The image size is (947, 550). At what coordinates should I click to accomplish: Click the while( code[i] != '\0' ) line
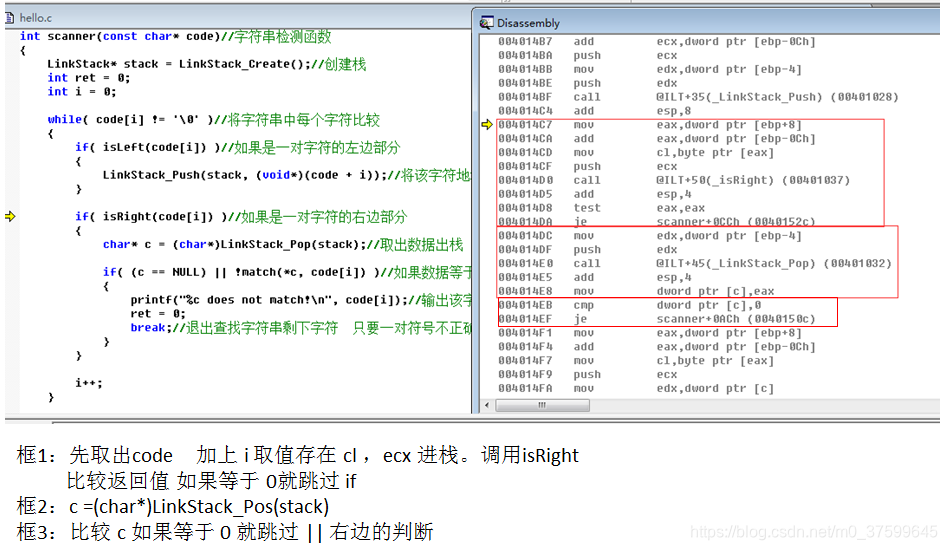click(213, 120)
